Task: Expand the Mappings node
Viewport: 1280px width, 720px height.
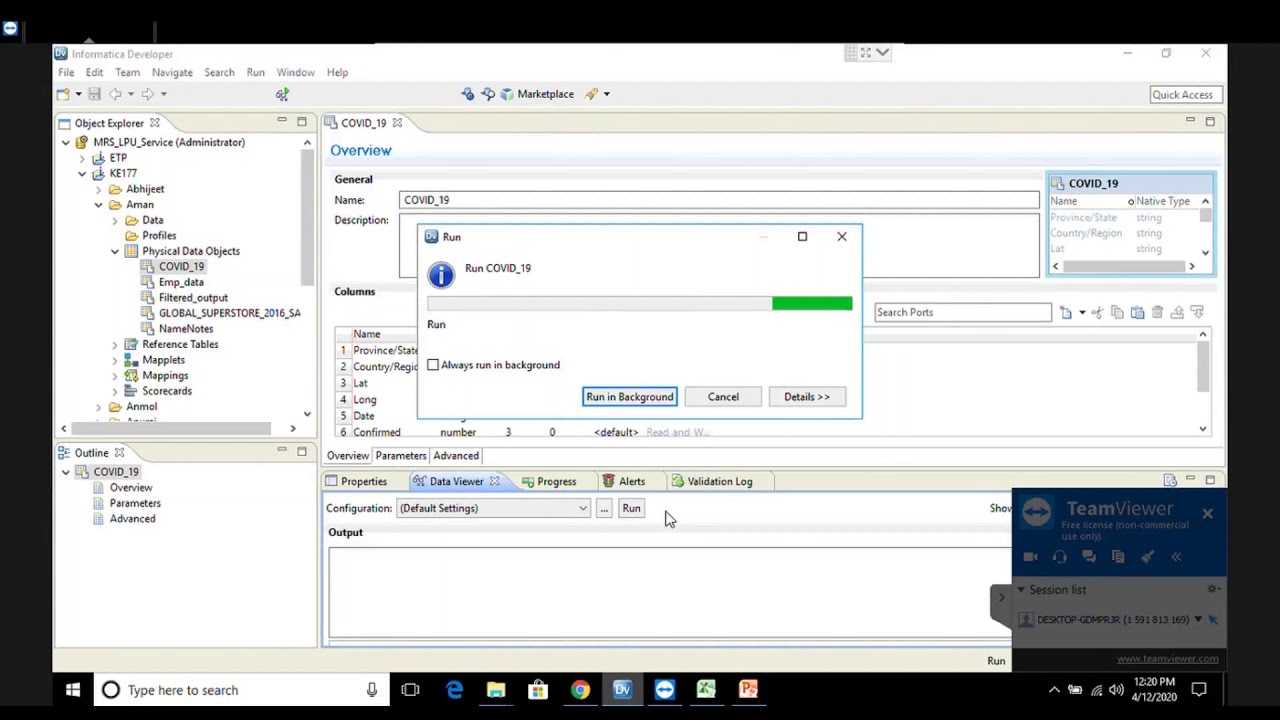Action: pyautogui.click(x=114, y=375)
